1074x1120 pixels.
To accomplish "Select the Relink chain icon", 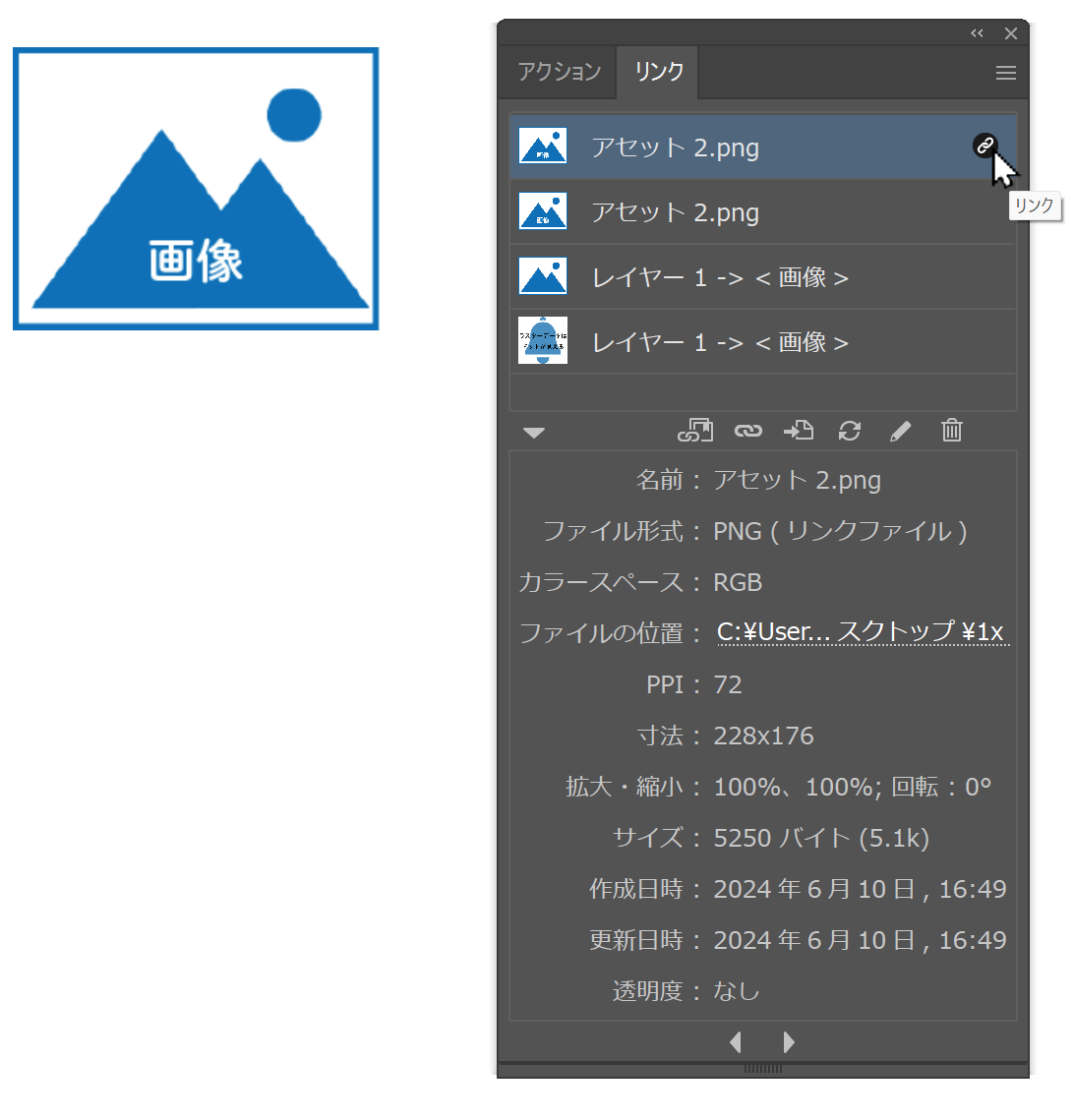I will (x=747, y=431).
